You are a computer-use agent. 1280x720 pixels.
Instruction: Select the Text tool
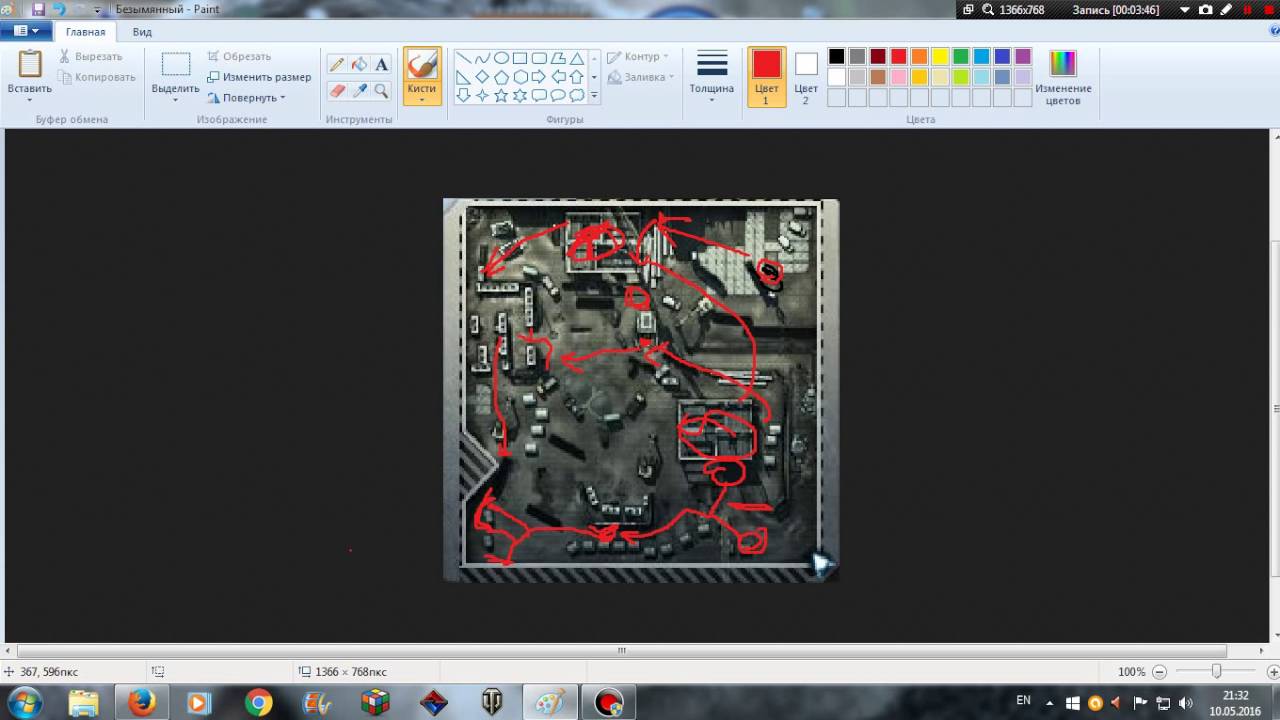point(381,64)
